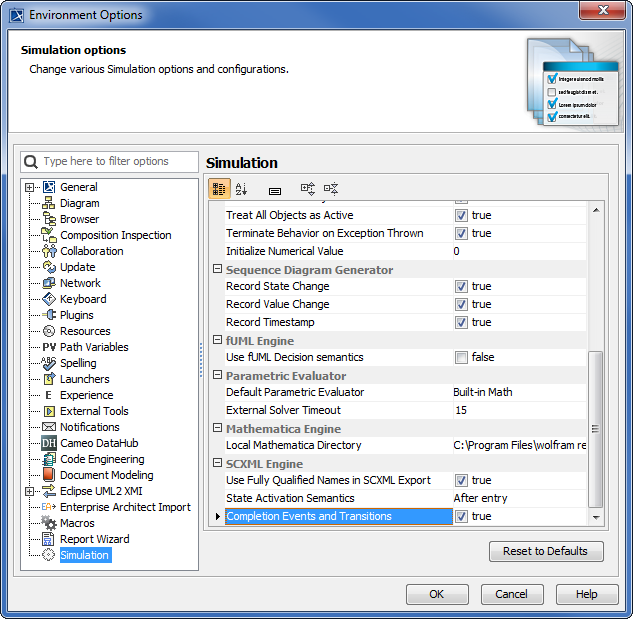Expand the Eclipse UML2 XMI tree node
The image size is (633, 619).
coord(29,491)
